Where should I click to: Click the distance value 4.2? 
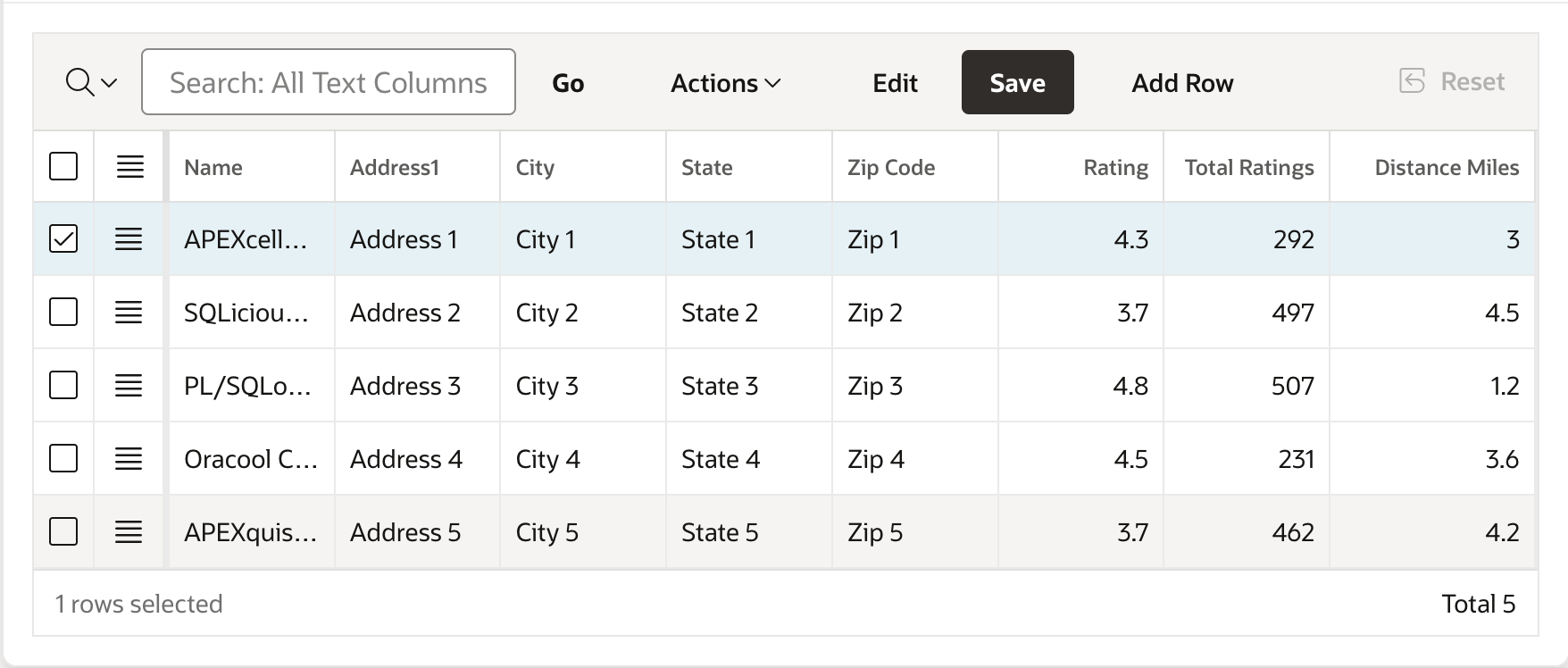[x=1502, y=532]
